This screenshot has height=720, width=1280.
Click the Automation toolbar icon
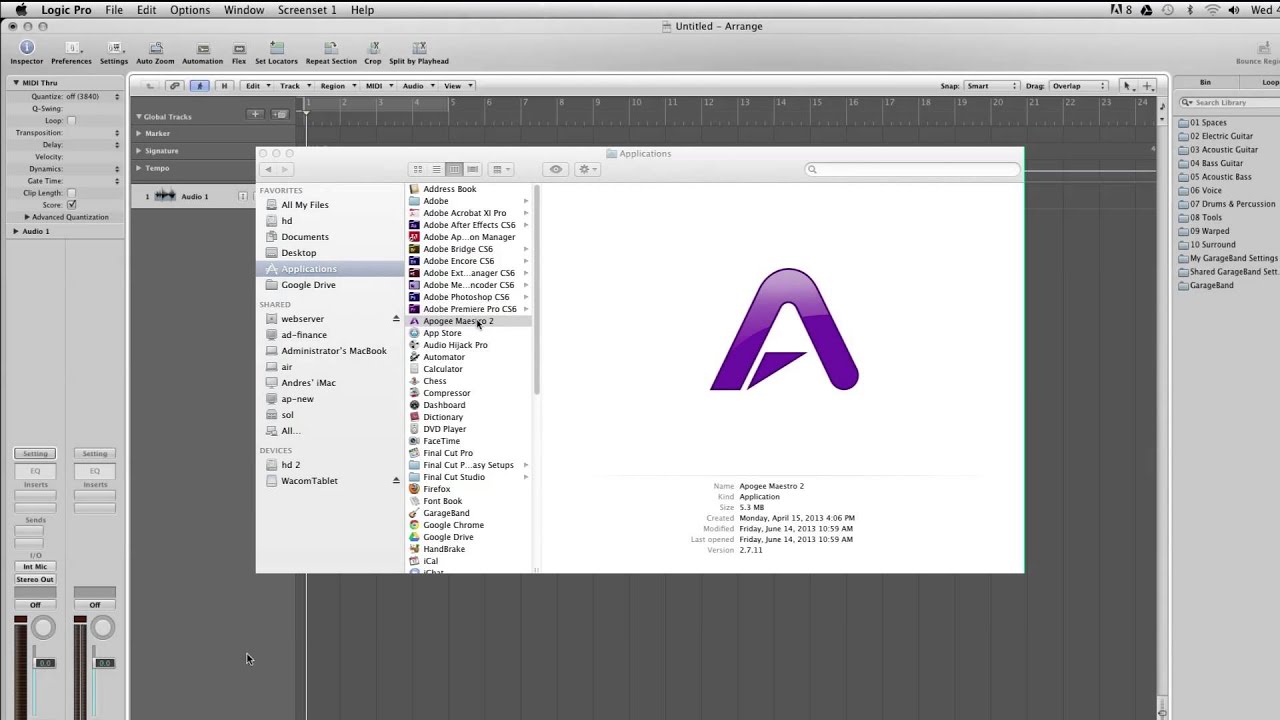coord(202,48)
